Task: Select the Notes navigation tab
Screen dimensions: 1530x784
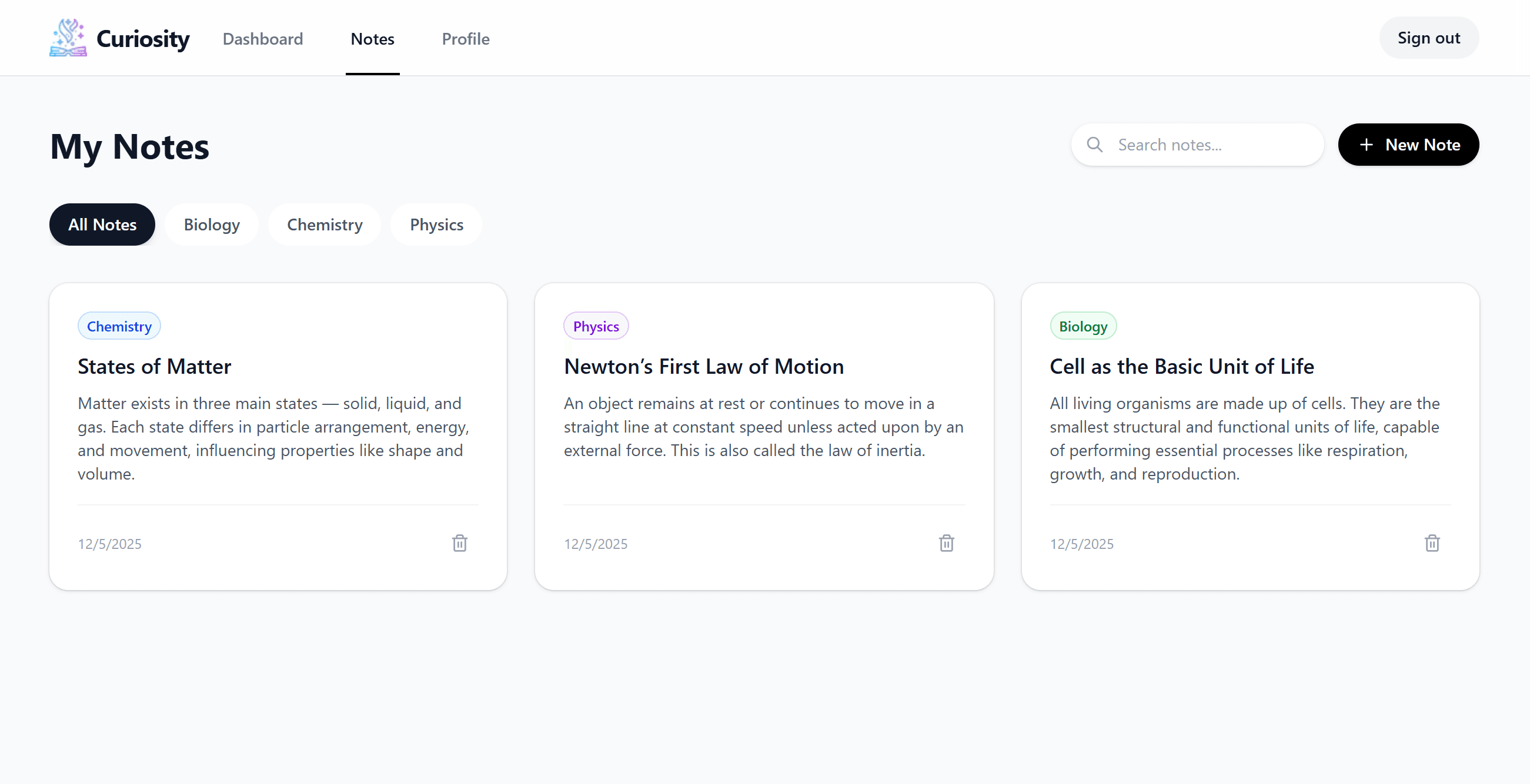Action: click(x=372, y=39)
